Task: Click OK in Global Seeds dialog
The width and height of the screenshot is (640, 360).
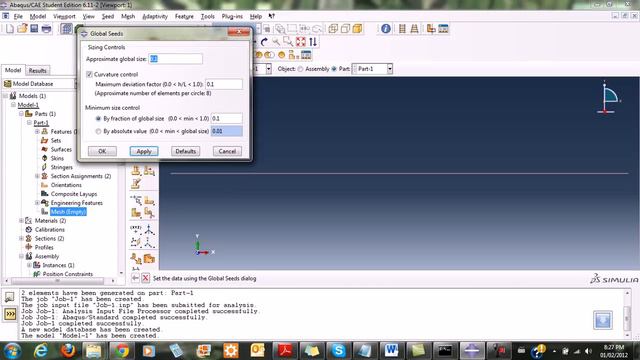Action: click(102, 151)
